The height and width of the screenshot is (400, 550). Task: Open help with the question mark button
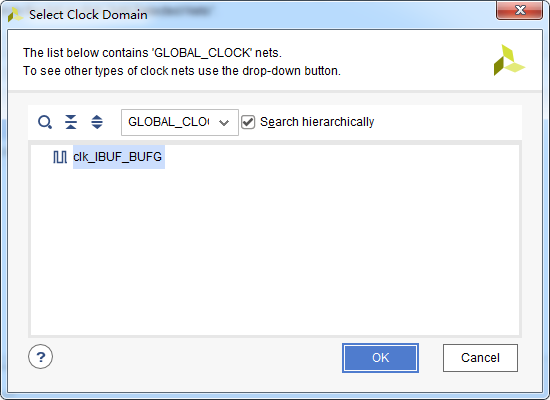(x=41, y=357)
